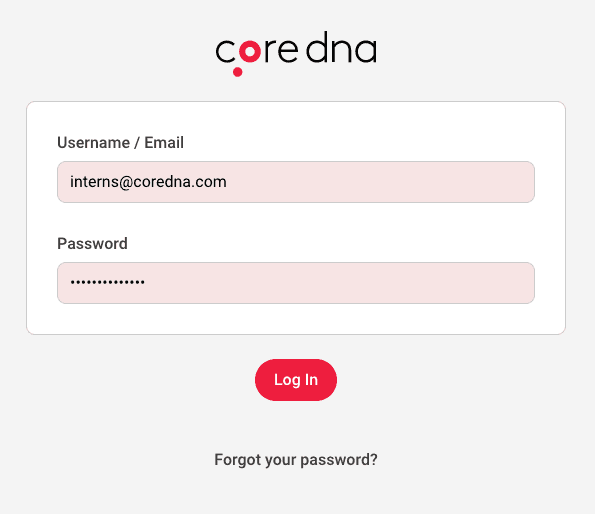595x514 pixels.
Task: Click the red Log In button
Action: click(296, 380)
